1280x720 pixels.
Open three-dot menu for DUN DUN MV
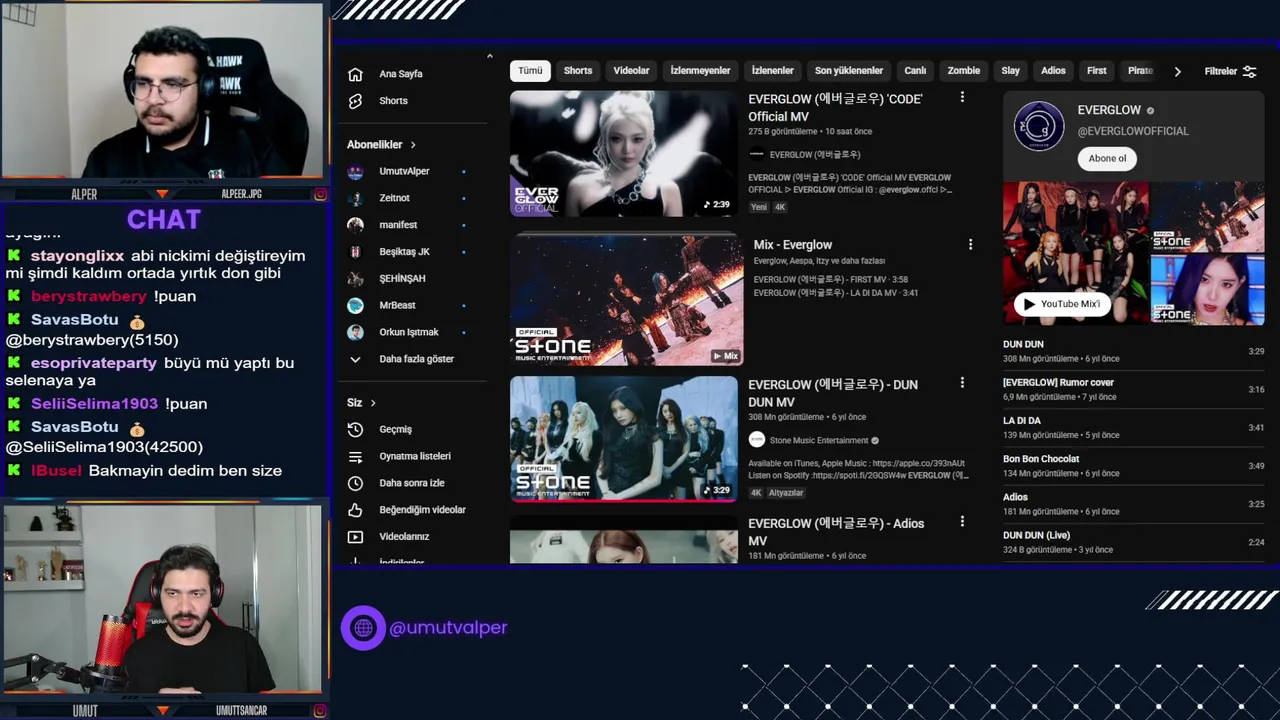(x=962, y=382)
